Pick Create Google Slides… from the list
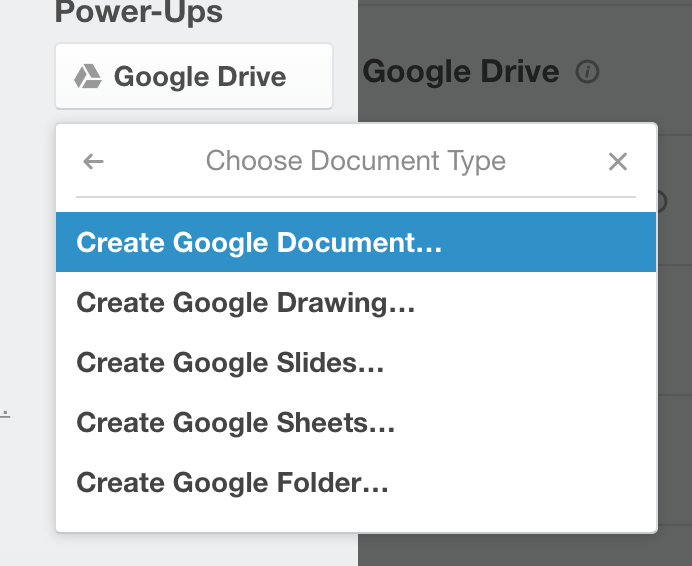Viewport: 692px width, 566px height. [x=356, y=362]
